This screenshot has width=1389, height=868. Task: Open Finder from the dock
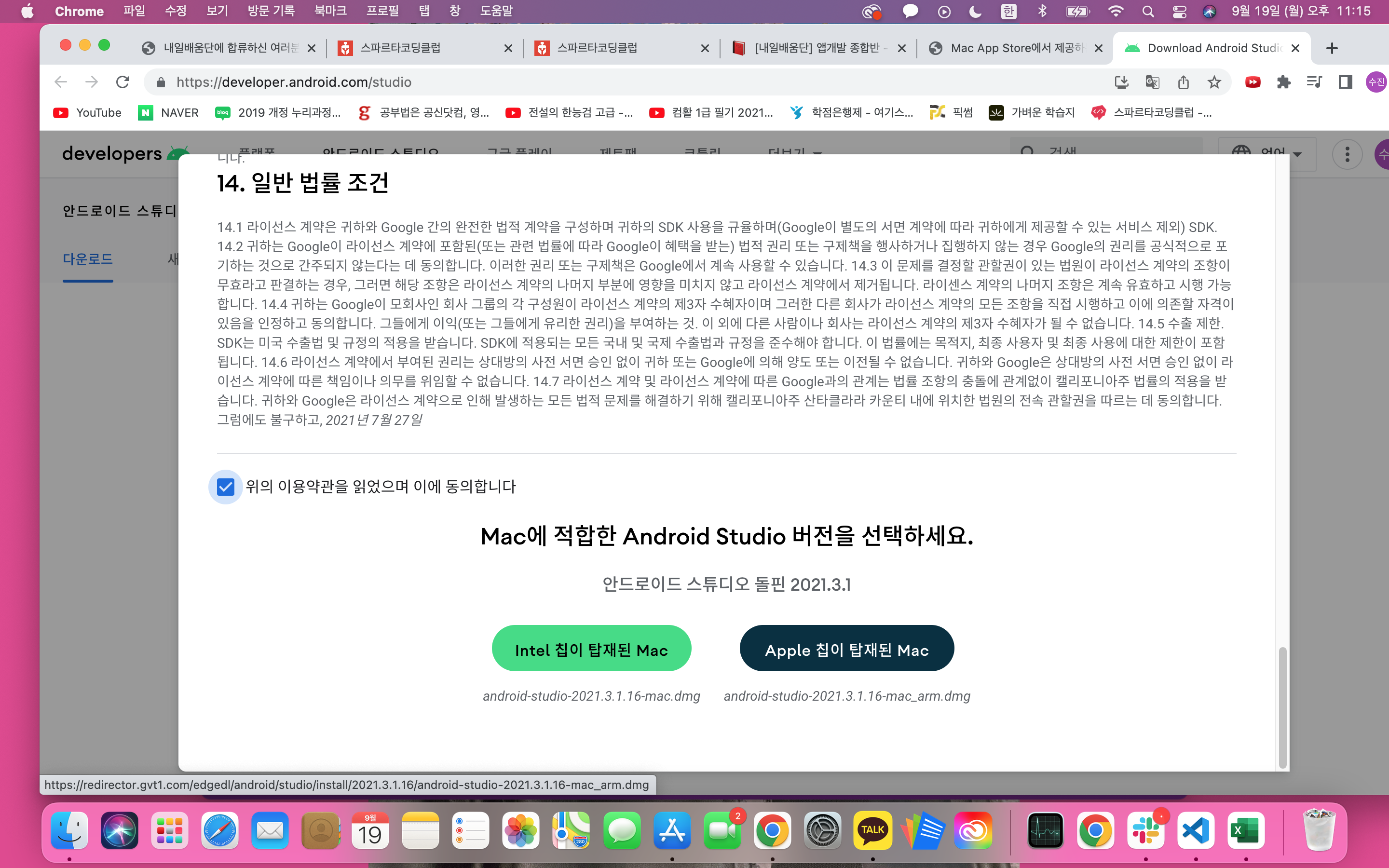click(x=69, y=830)
